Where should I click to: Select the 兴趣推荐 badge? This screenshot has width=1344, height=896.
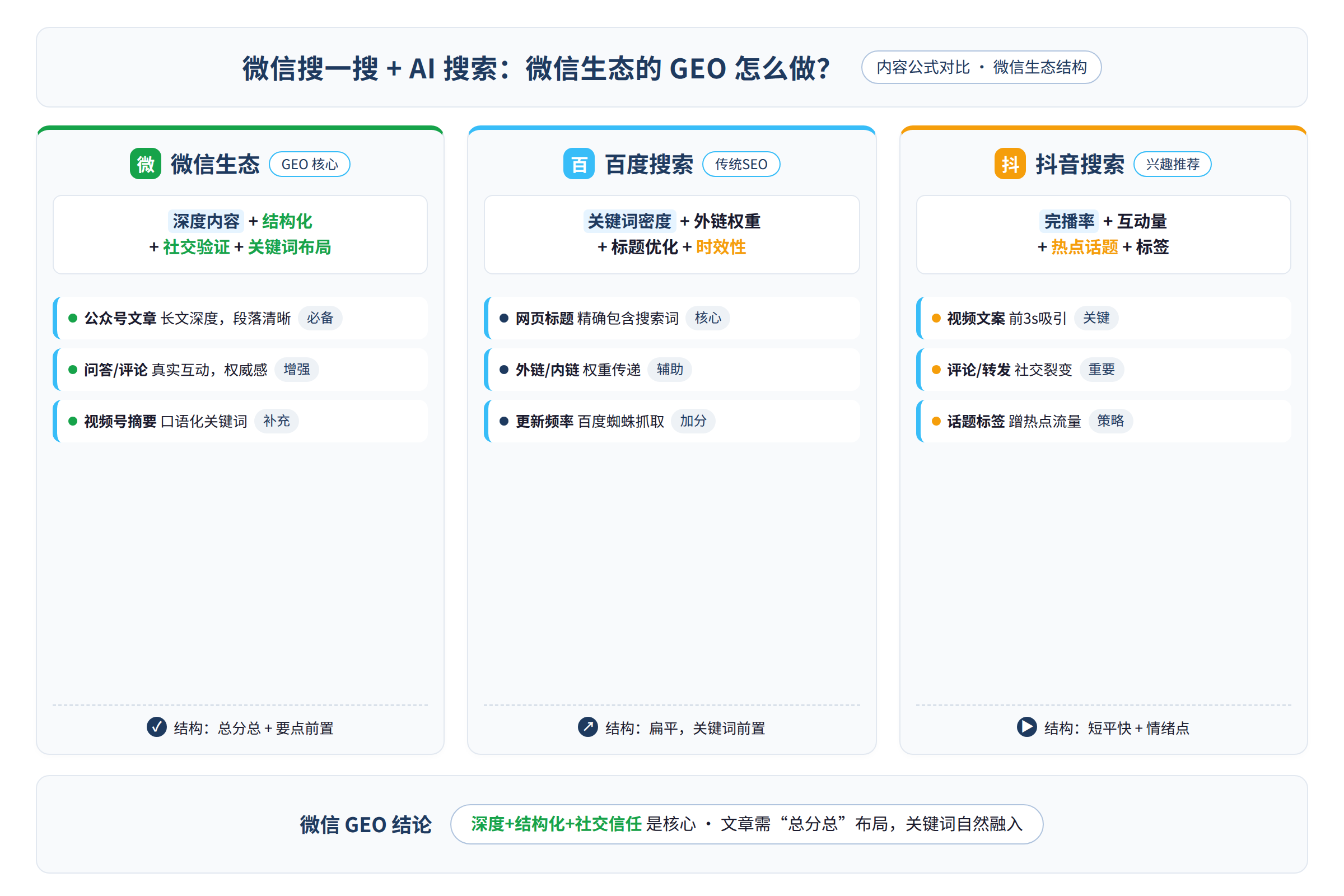(1172, 164)
